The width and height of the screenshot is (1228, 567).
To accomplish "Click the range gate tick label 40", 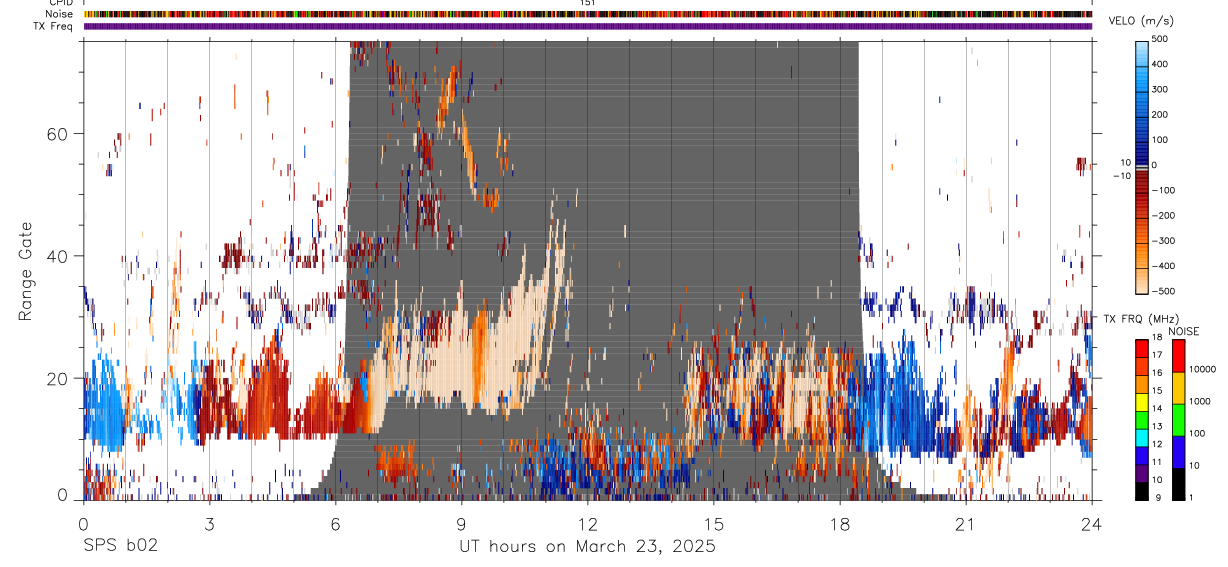I will click(x=55, y=256).
